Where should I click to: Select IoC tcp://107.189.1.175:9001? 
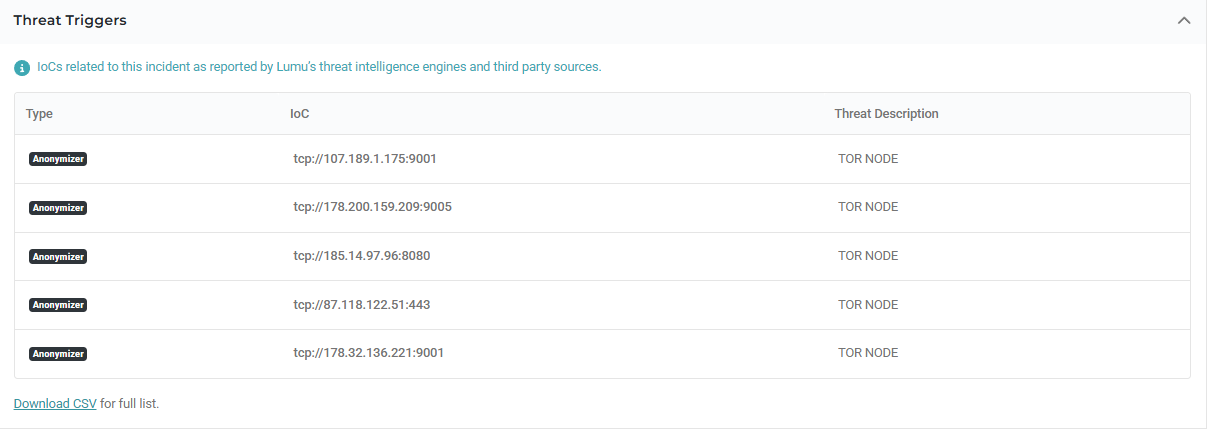point(365,159)
